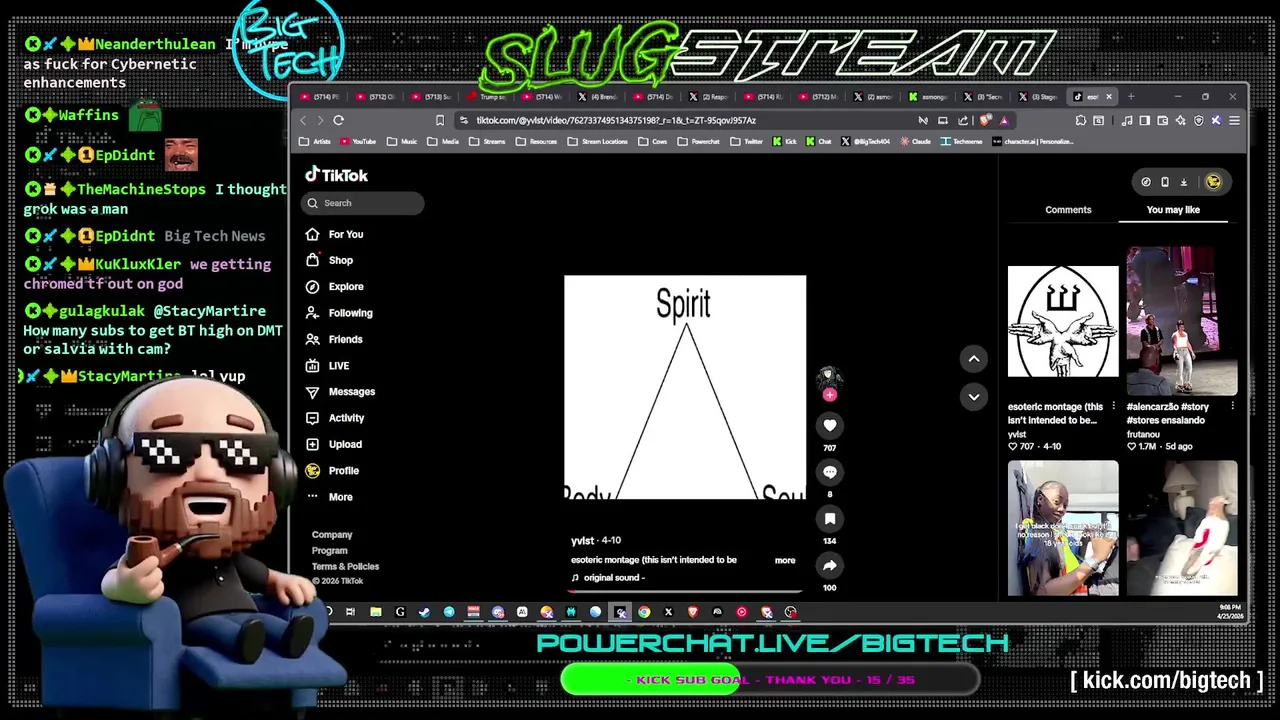Open the Company footer link
This screenshot has width=1280, height=720.
tap(332, 535)
